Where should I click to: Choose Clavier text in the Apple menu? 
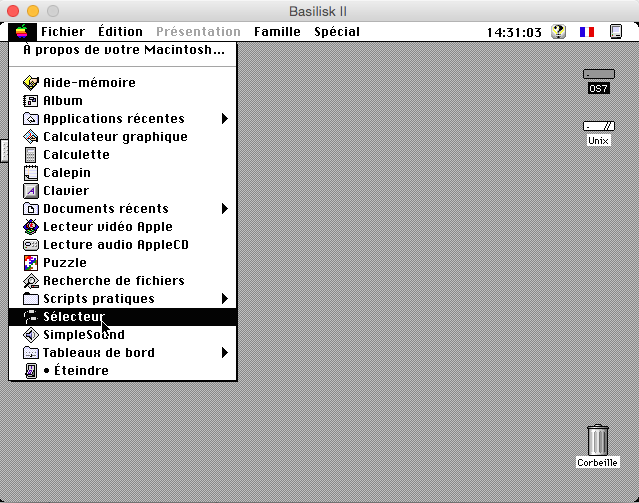(x=66, y=191)
